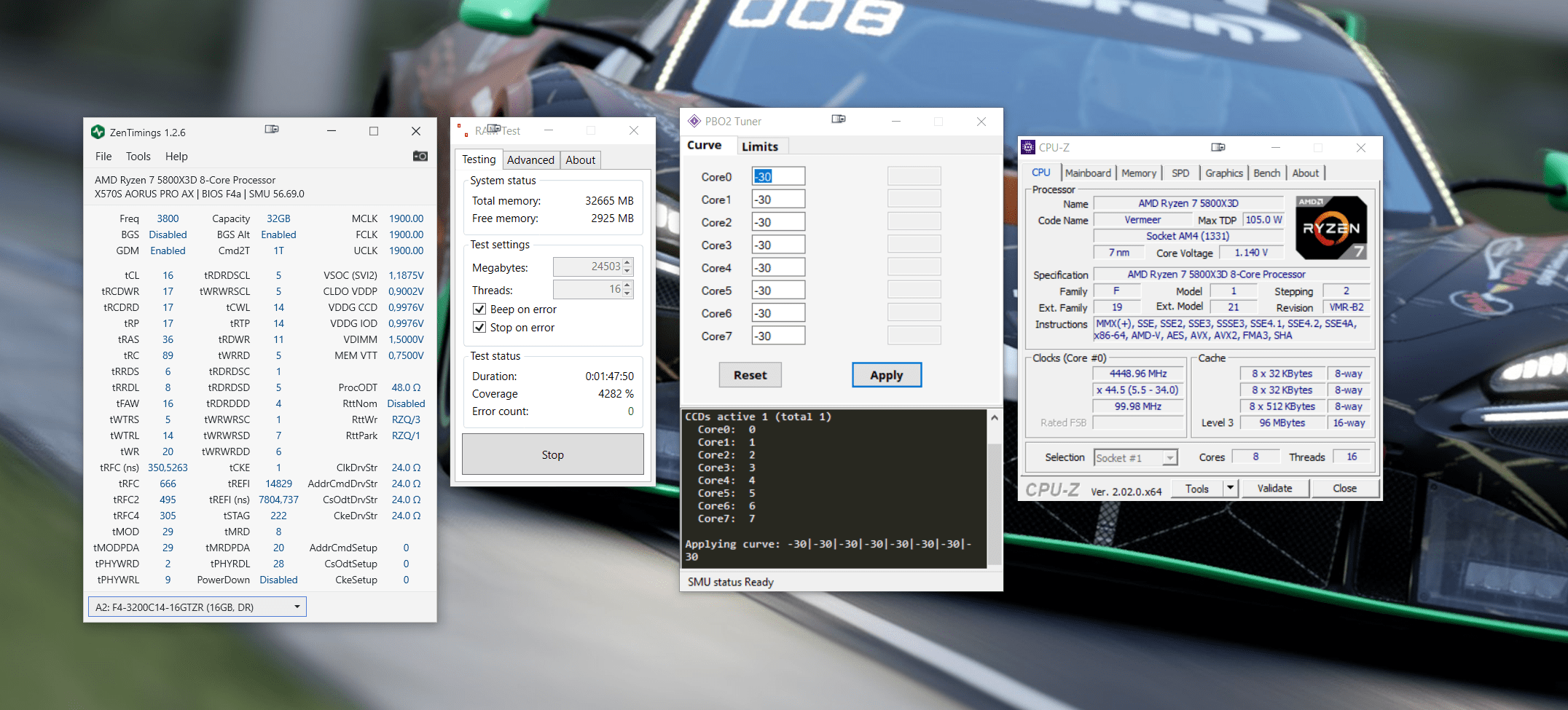Click the Core1 curve value field
Screen dimensions: 1568x710
point(778,199)
